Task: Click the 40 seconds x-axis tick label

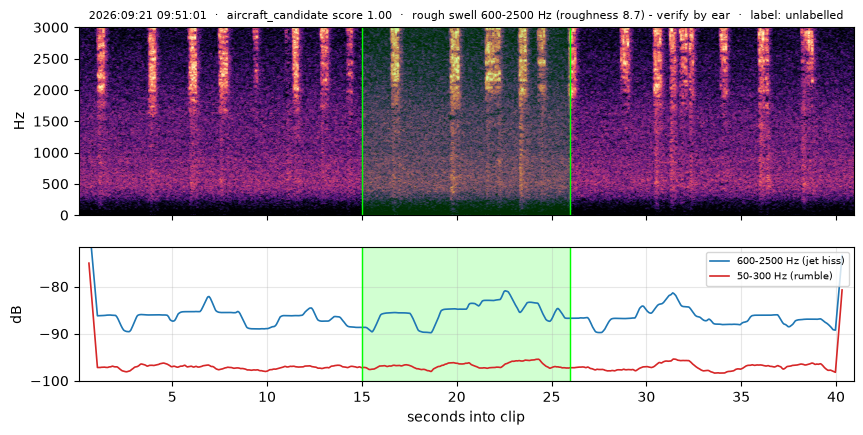Action: point(837,396)
